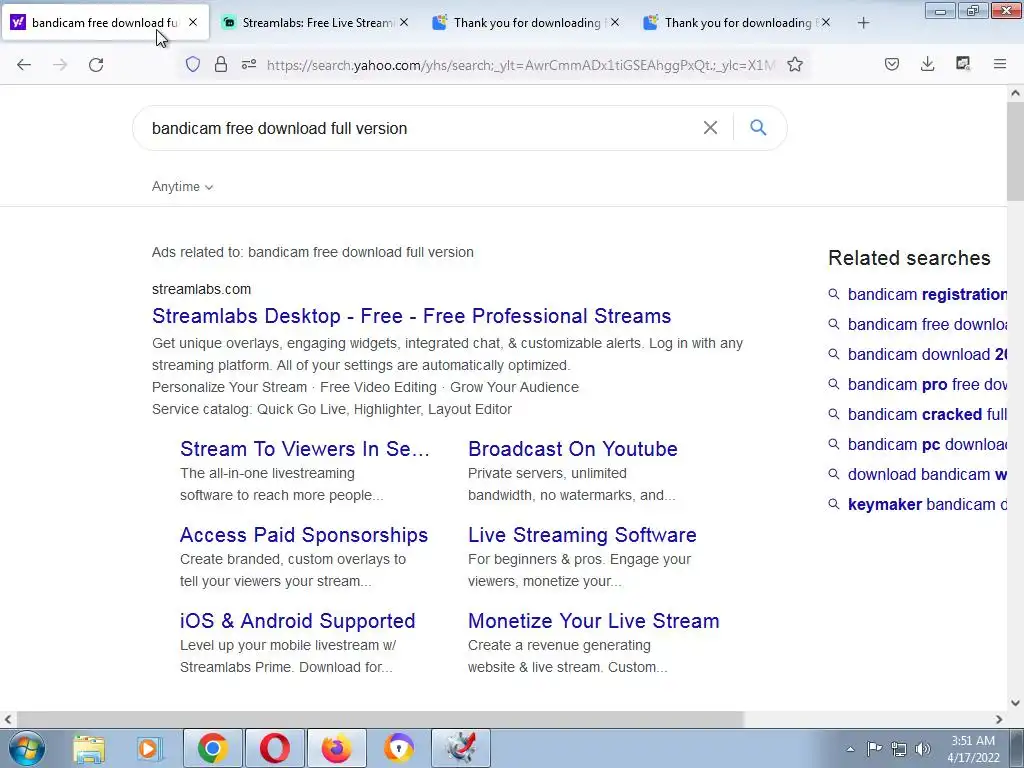Viewport: 1024px width, 768px height.
Task: Open Stream To Viewers In Se... link
Action: tap(304, 449)
